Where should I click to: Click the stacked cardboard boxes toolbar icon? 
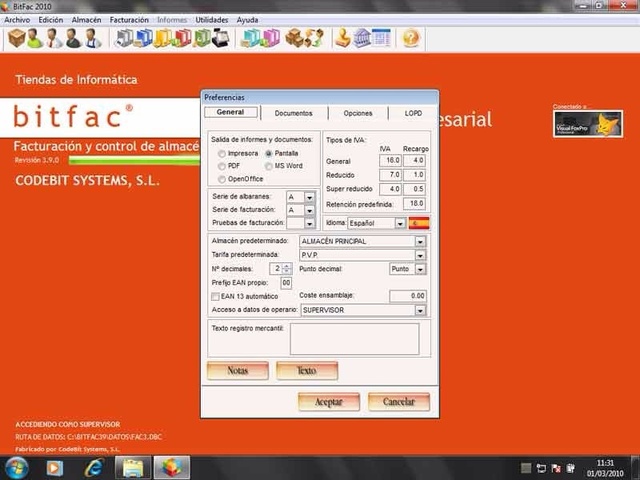294,39
